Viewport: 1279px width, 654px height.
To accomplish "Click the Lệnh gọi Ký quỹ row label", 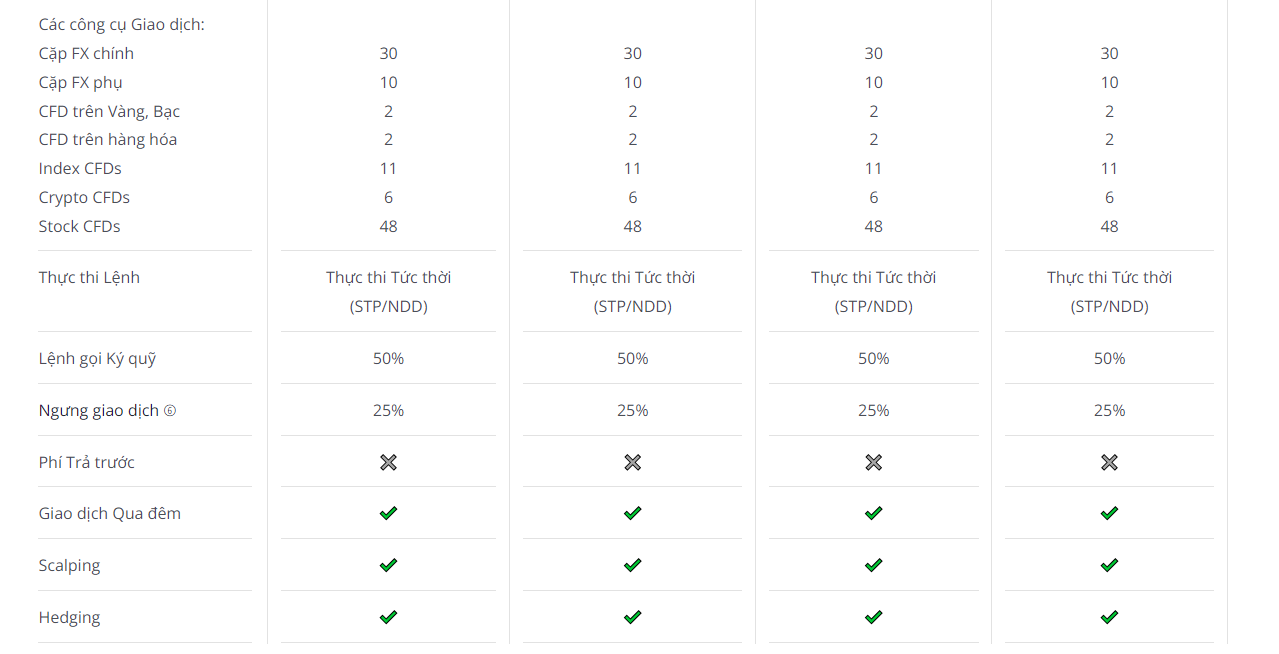I will tap(97, 358).
